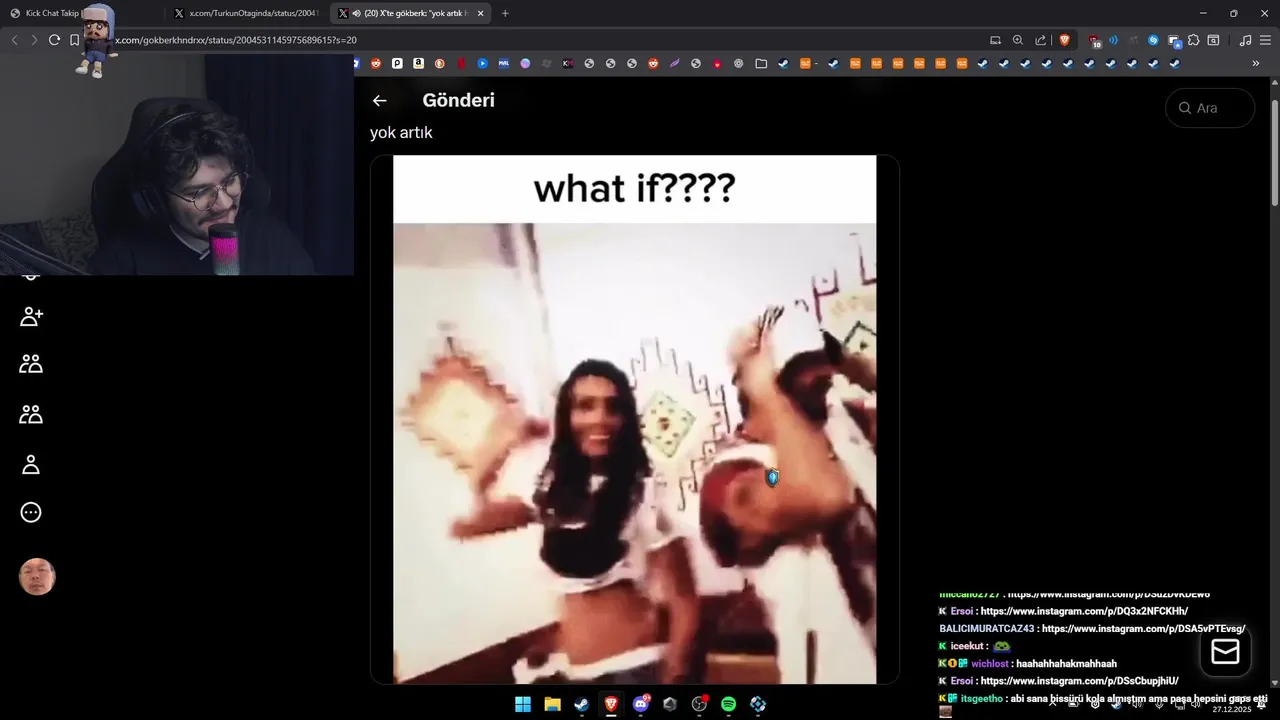Click the Brave Shields lion icon

(1065, 40)
